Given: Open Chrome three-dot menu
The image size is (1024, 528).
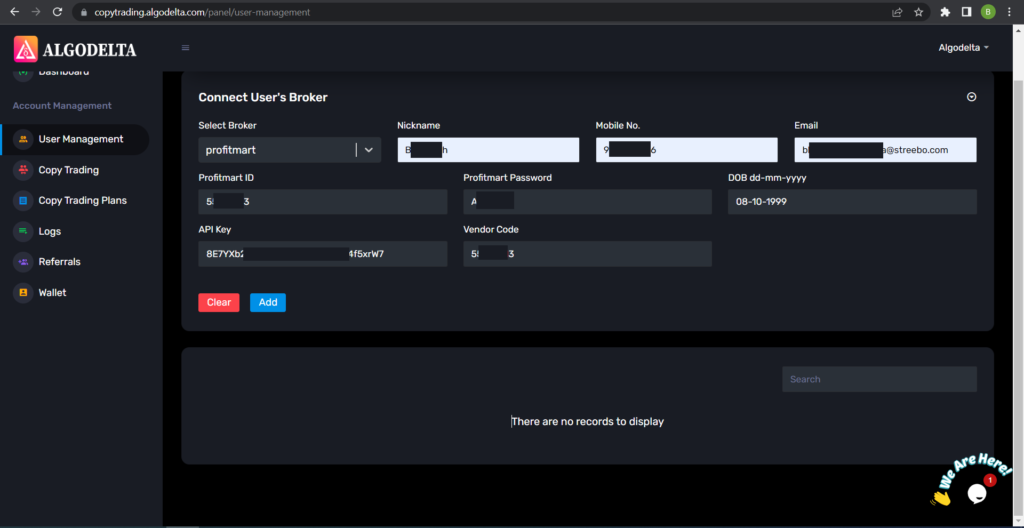Looking at the screenshot, I should [x=1010, y=12].
